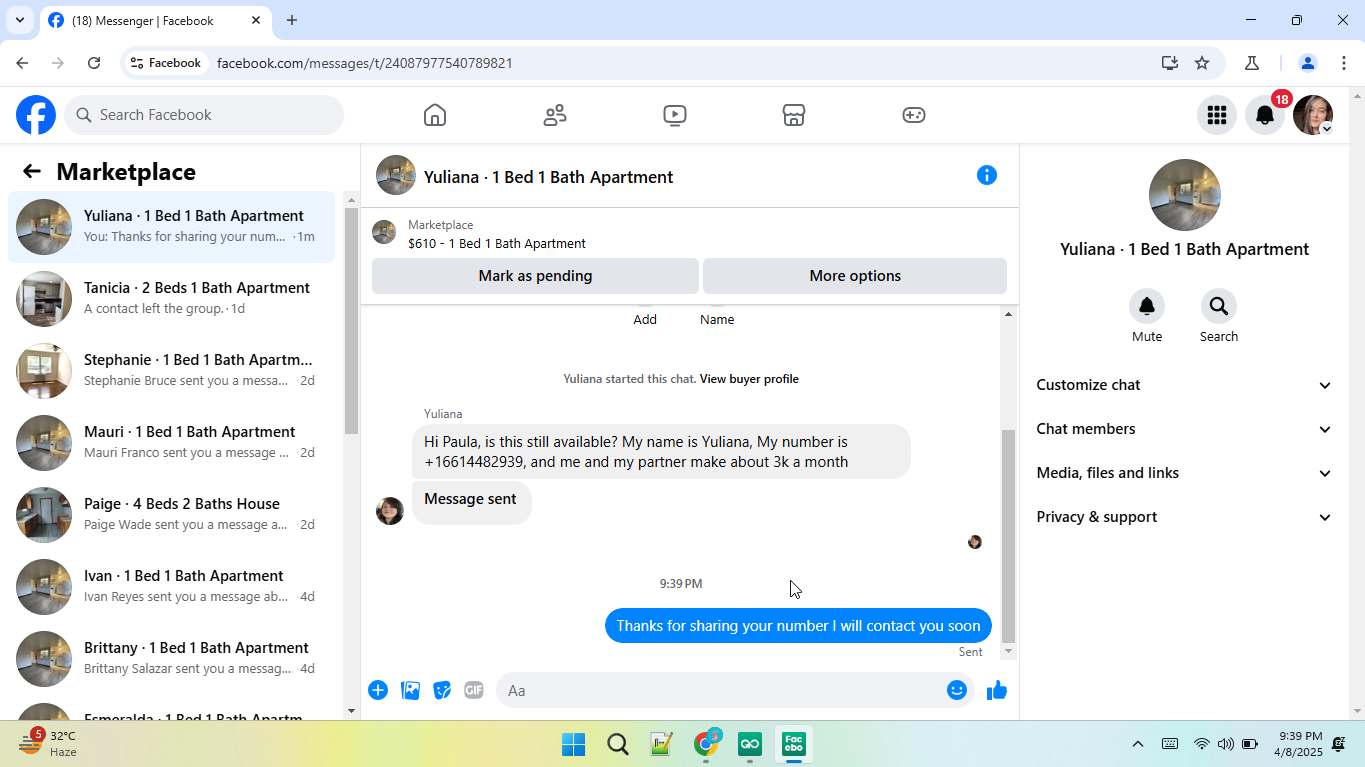This screenshot has height=767, width=1365.
Task: Open the emoji picker in message box
Action: coord(957,690)
